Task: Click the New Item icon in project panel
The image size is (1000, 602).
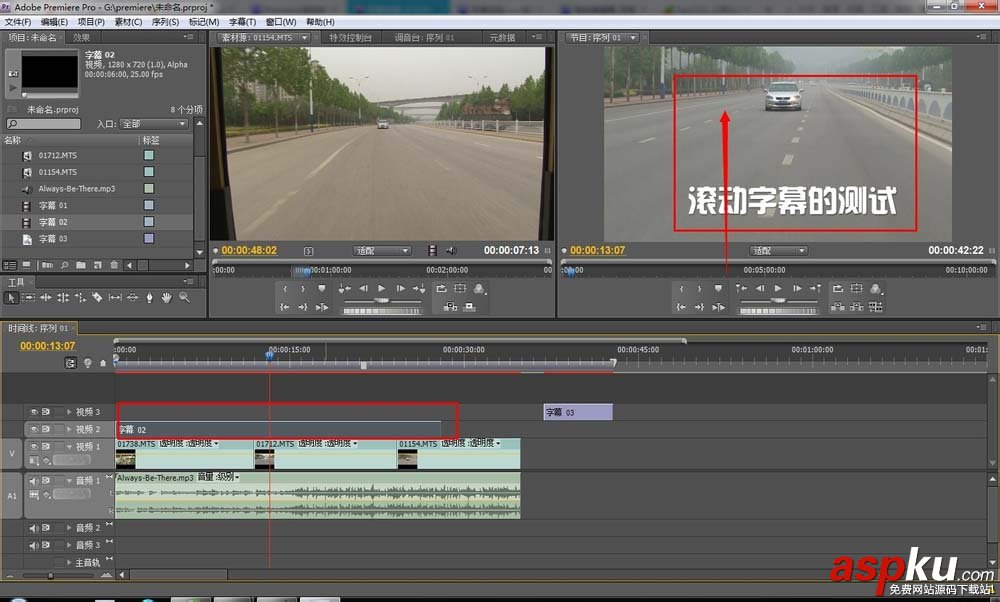Action: click(x=98, y=265)
